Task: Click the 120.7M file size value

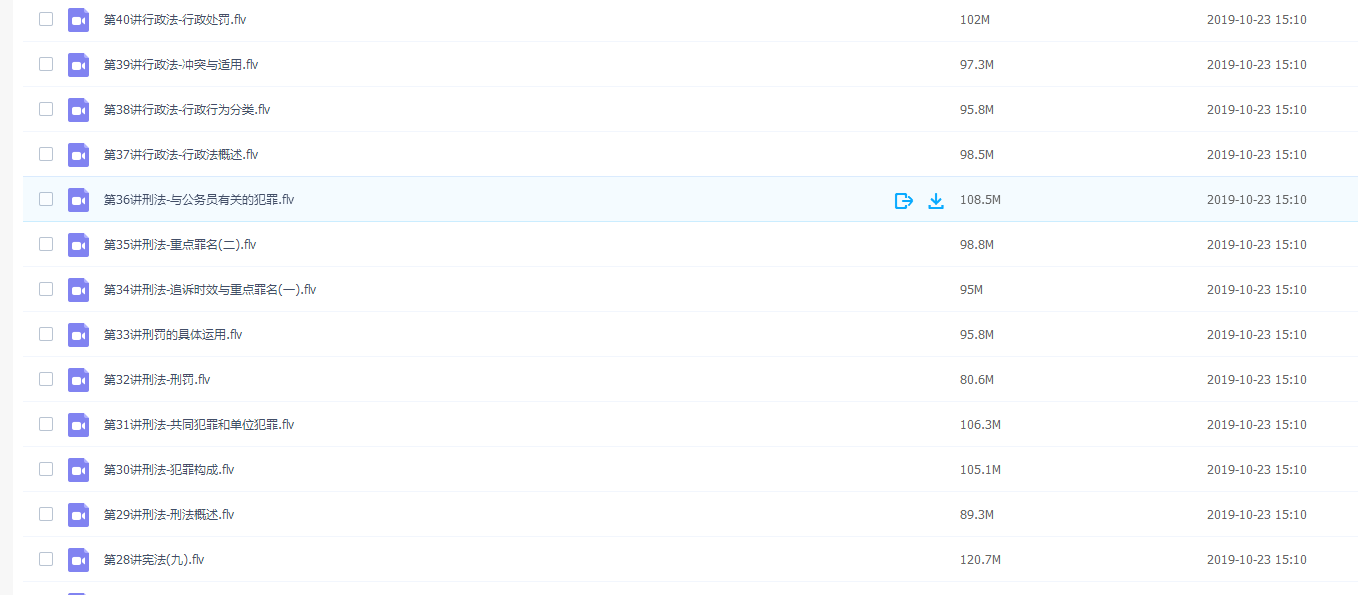Action: tap(980, 560)
